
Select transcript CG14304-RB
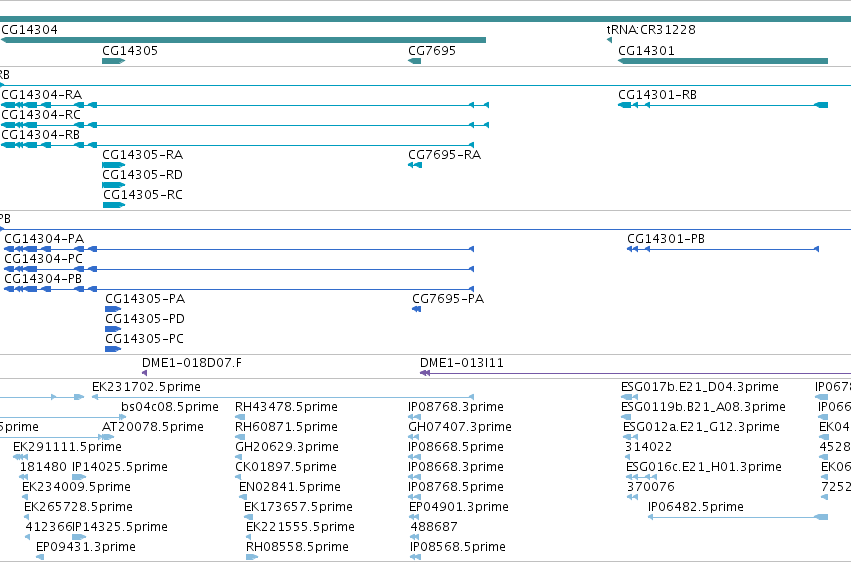pos(238,145)
